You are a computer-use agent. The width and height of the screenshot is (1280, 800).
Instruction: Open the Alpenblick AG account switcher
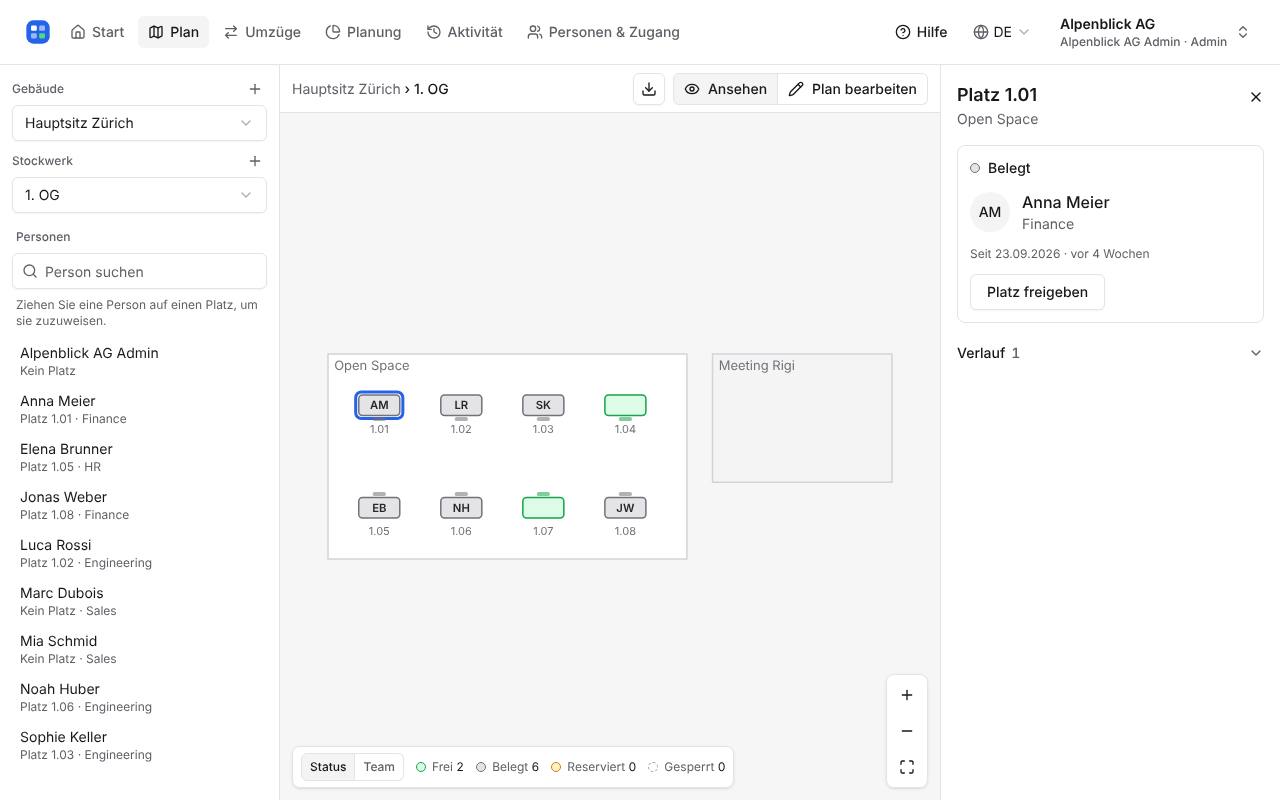(1154, 32)
